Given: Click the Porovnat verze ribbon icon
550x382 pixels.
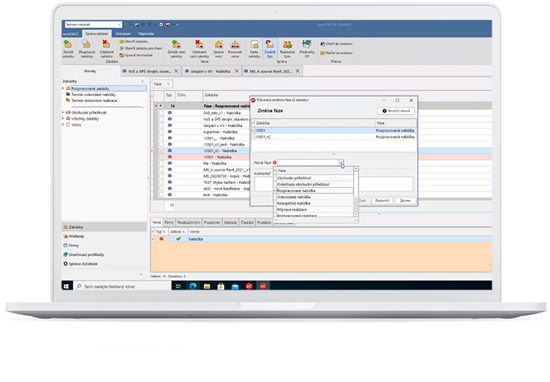Looking at the screenshot, I should (235, 48).
